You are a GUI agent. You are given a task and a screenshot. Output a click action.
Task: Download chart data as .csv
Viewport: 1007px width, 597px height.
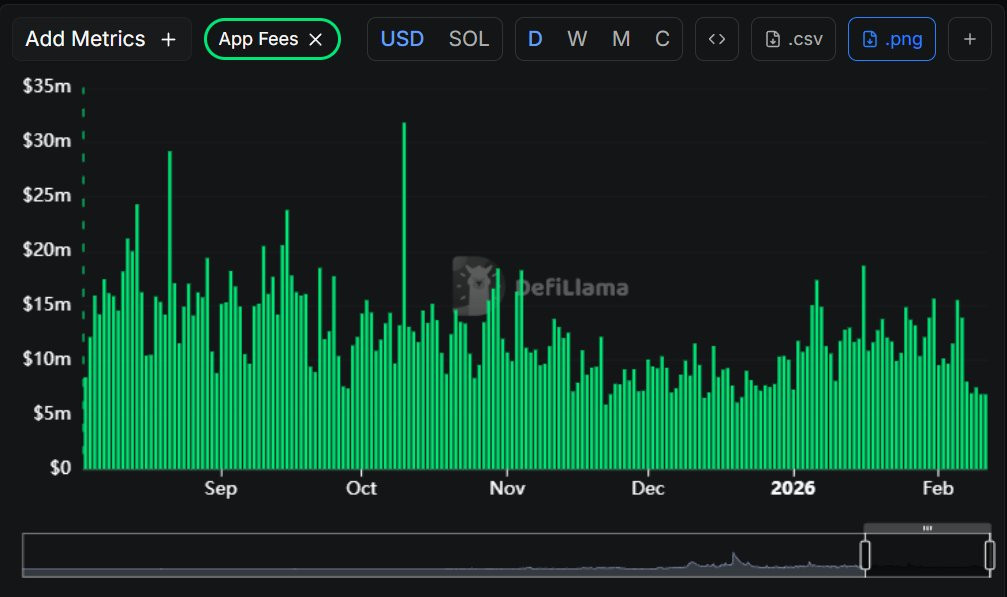click(x=793, y=39)
